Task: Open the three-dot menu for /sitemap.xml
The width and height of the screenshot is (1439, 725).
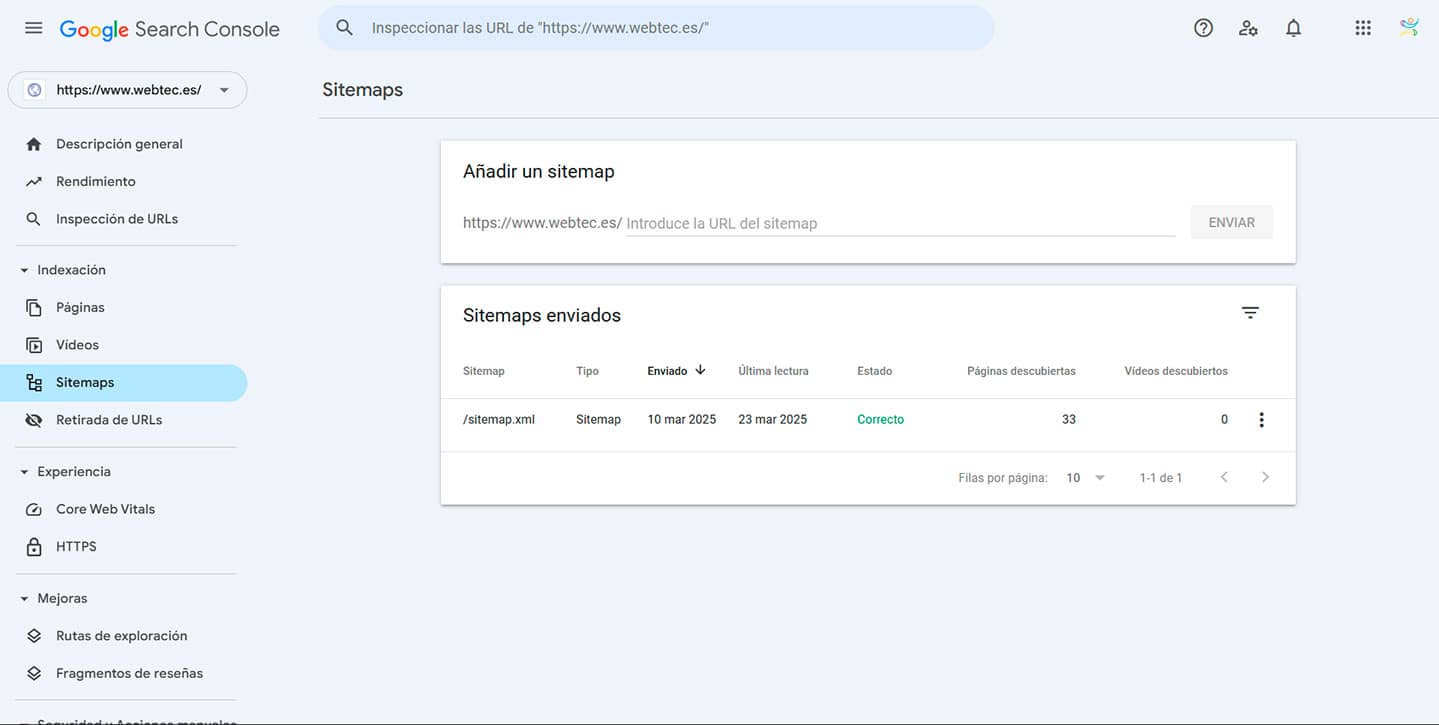Action: tap(1261, 420)
